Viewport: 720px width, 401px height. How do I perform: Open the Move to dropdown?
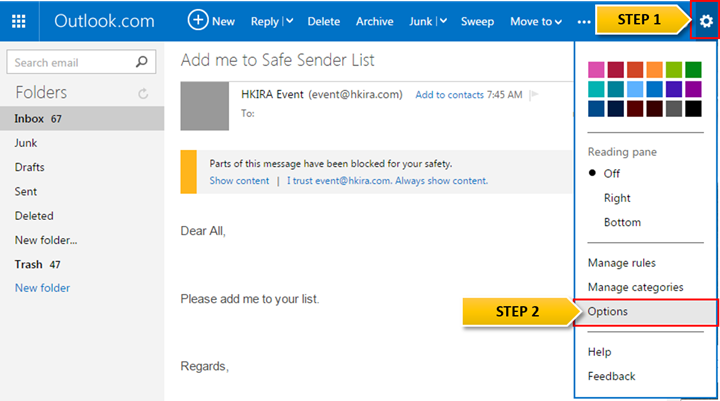click(x=536, y=22)
